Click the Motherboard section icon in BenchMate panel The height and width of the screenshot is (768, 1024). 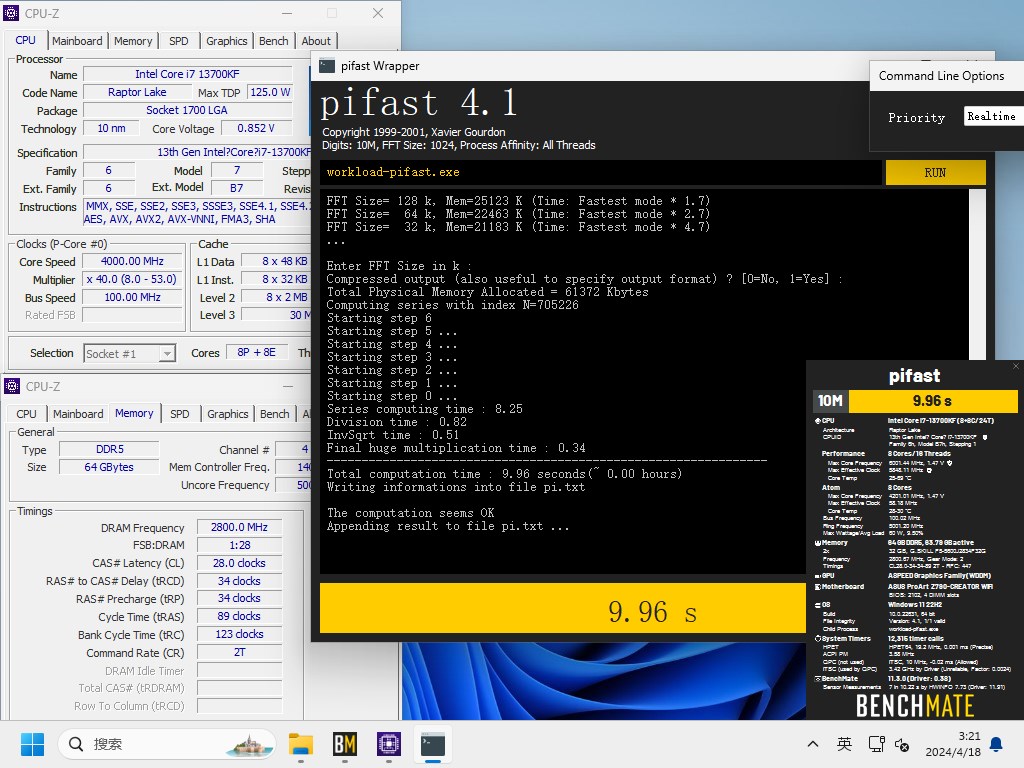818,586
